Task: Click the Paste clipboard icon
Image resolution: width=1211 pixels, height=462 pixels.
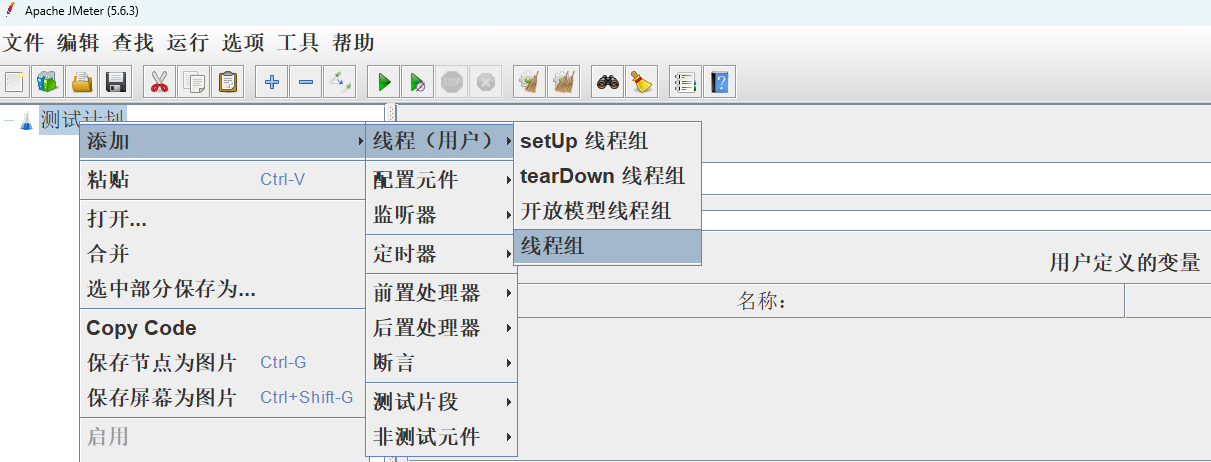Action: pyautogui.click(x=229, y=82)
